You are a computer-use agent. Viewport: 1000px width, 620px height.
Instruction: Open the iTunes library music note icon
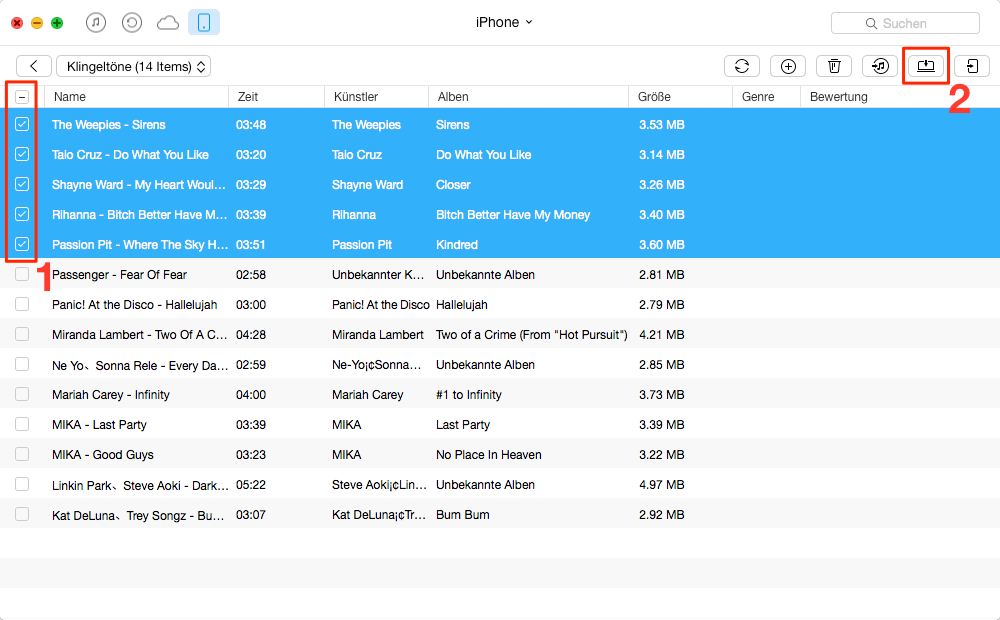(x=96, y=23)
